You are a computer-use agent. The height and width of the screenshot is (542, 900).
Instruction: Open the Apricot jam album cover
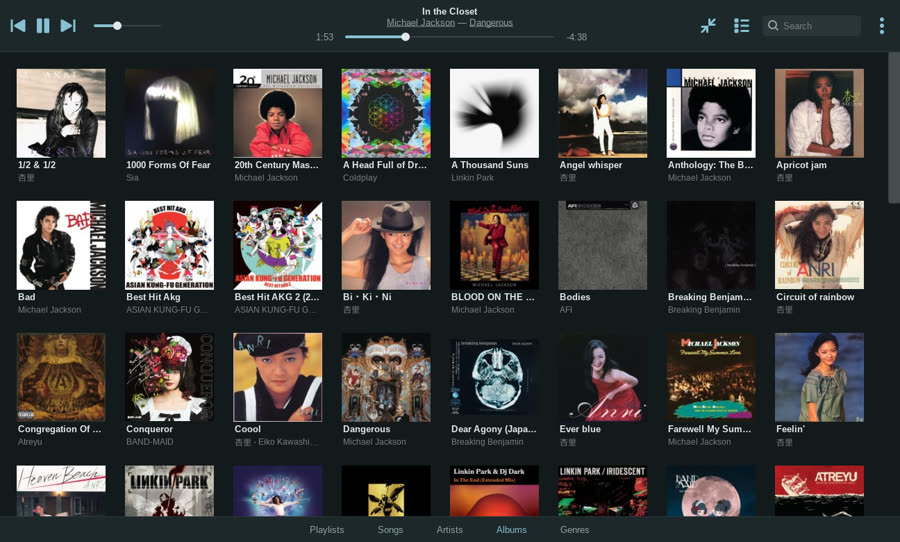click(819, 113)
